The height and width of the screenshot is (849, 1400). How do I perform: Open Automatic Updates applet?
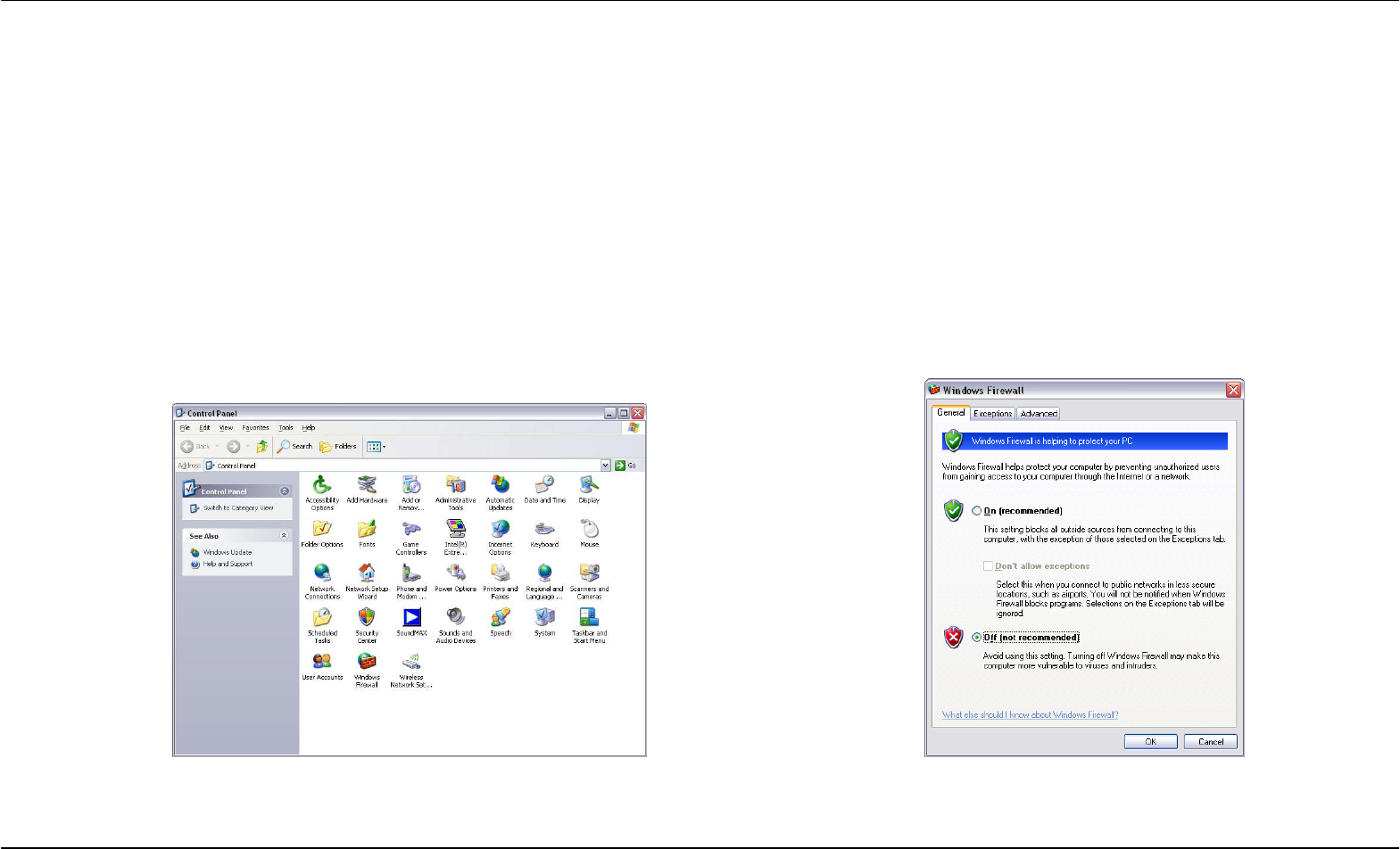coord(501,492)
